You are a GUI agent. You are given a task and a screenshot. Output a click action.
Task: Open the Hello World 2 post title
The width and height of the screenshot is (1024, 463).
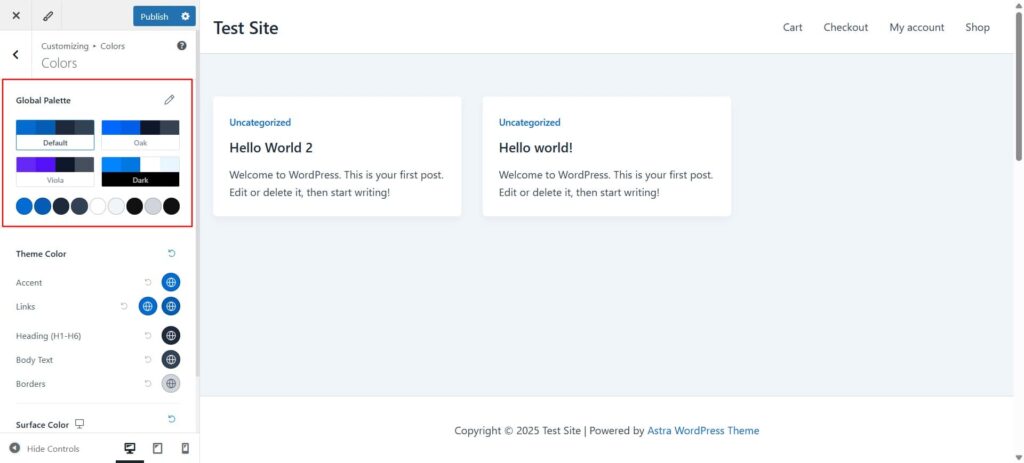point(271,148)
